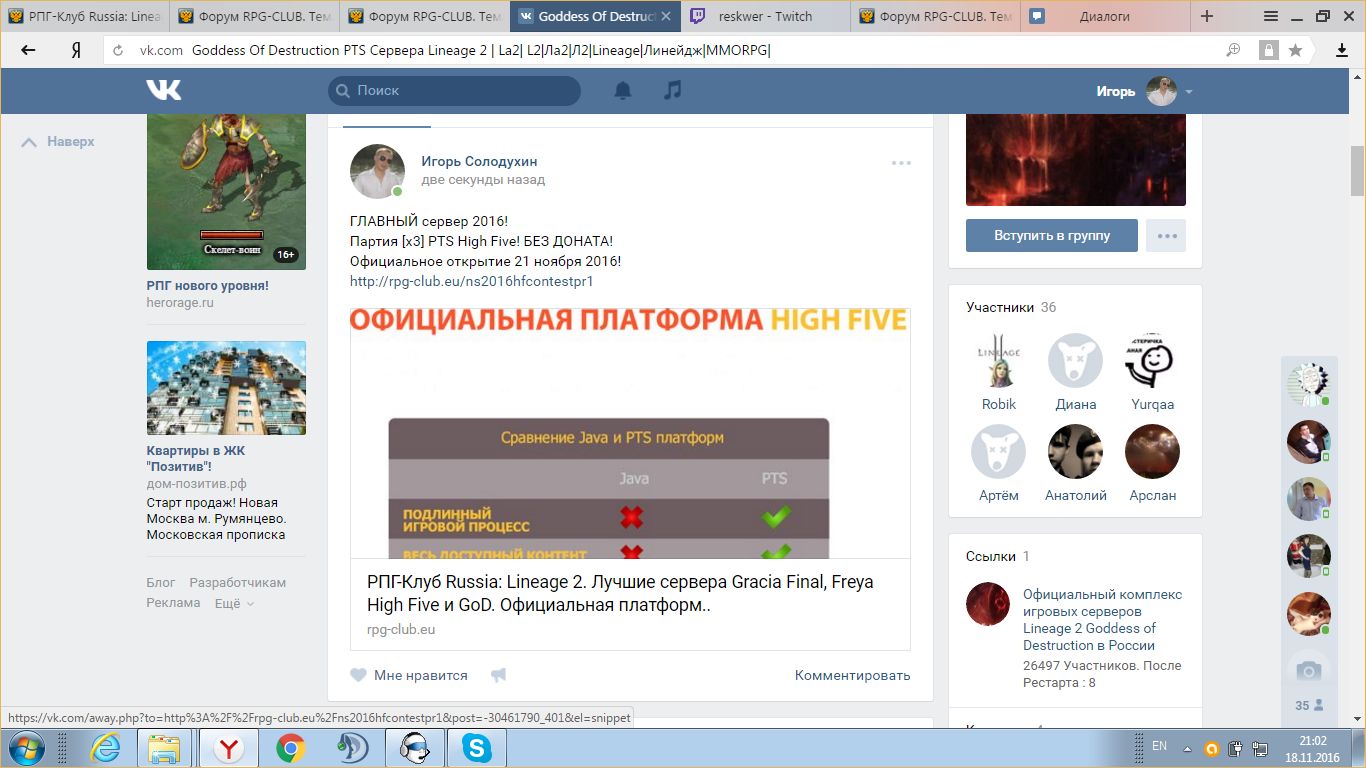
Task: Click the Разработчикам footer link
Action: tap(238, 582)
